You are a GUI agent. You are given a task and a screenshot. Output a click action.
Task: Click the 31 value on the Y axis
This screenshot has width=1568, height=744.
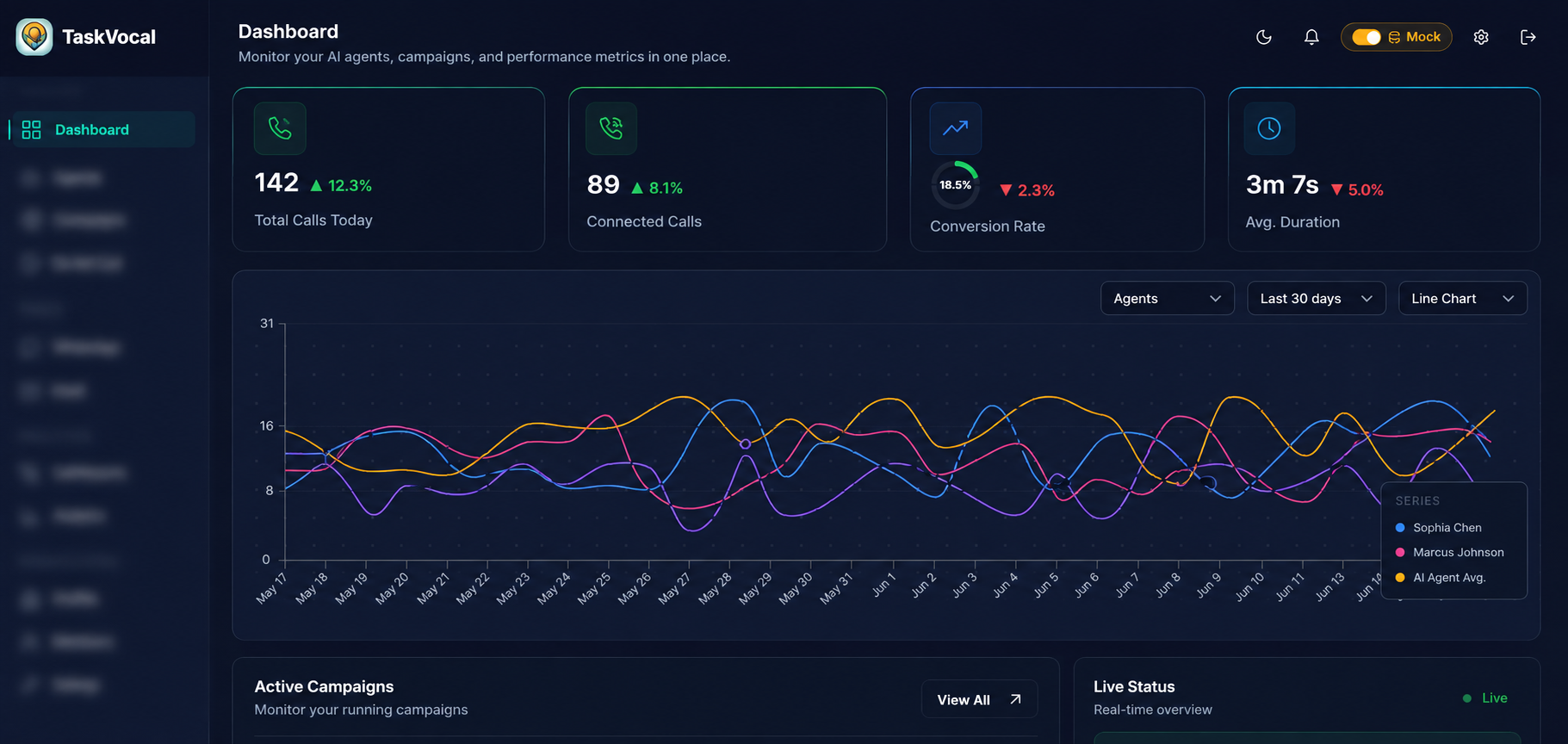click(267, 324)
